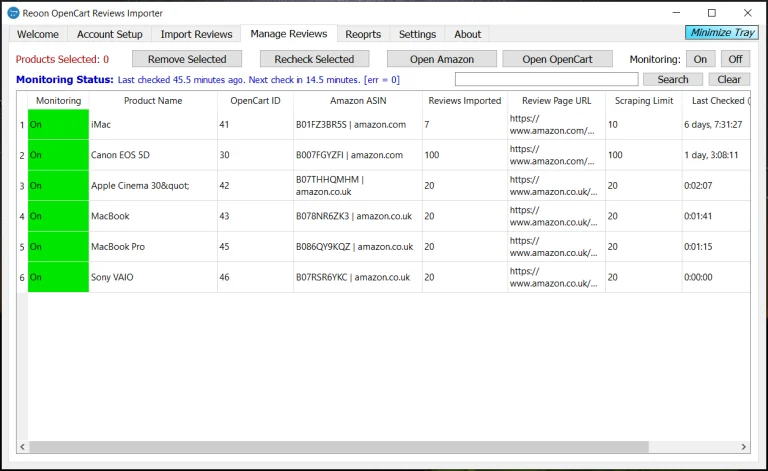This screenshot has width=768, height=471.
Task: Toggle monitoring cell for iMac row
Action: pos(58,124)
